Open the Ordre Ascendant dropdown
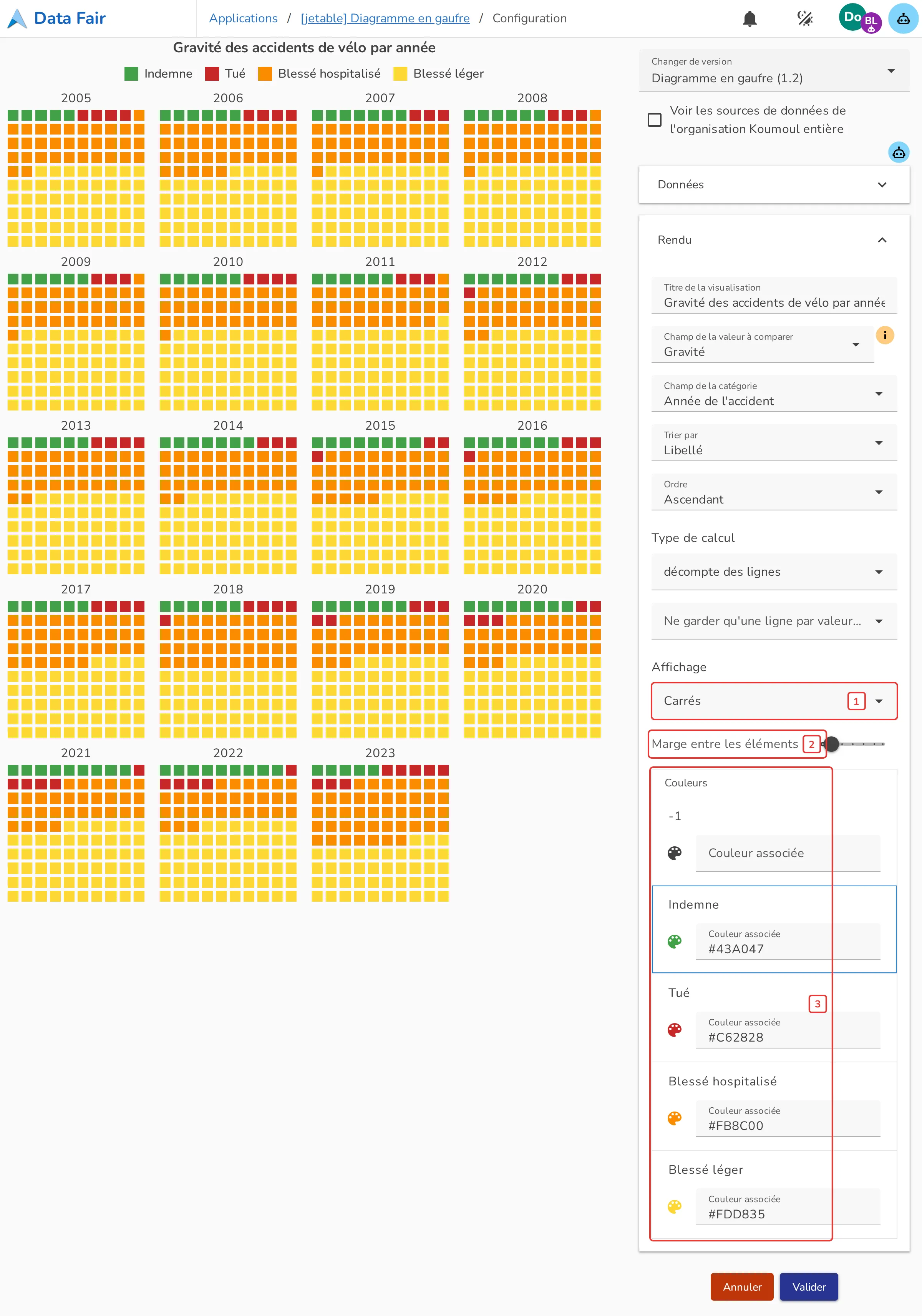Image resolution: width=922 pixels, height=1316 pixels. coord(774,492)
